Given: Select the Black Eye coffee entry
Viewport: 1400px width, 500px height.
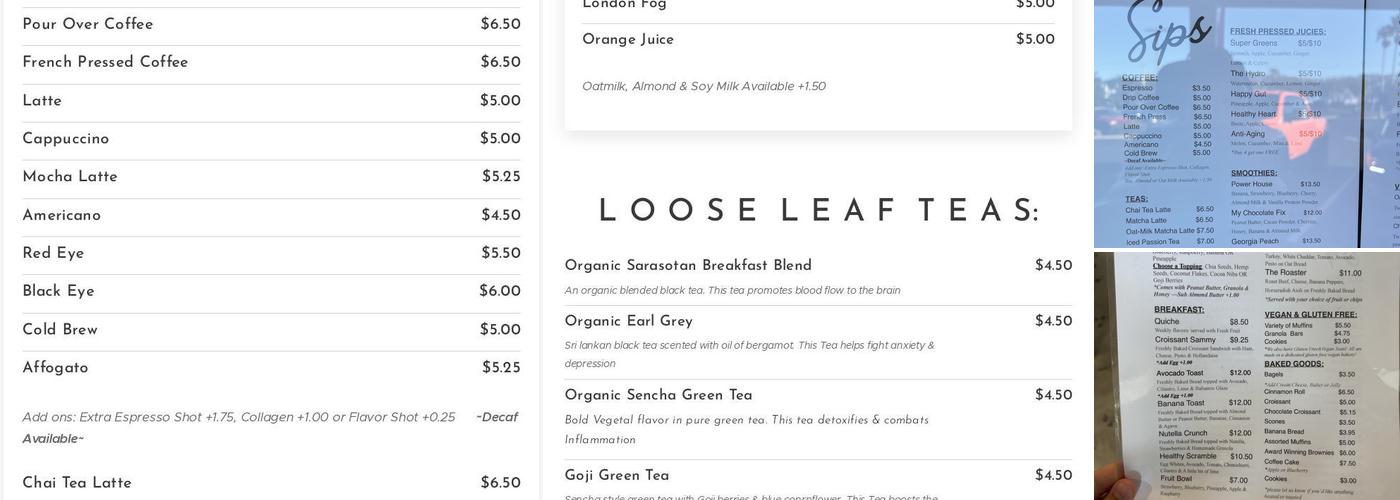Looking at the screenshot, I should (x=59, y=292).
